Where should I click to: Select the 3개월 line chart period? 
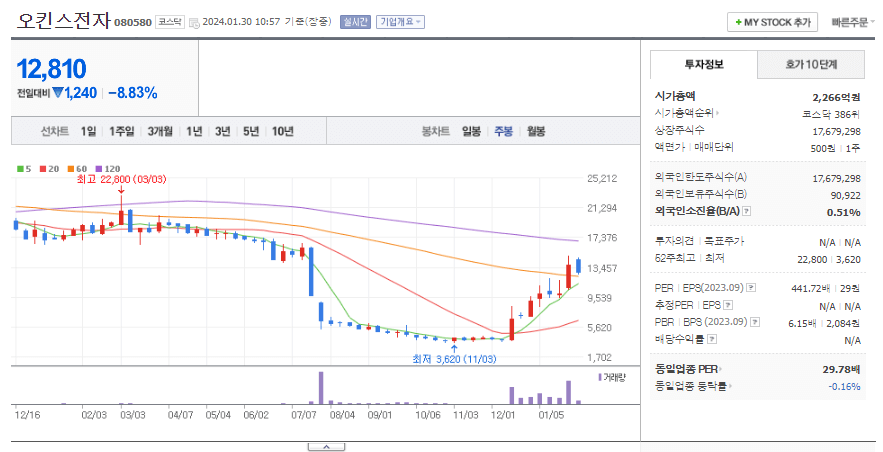click(160, 132)
